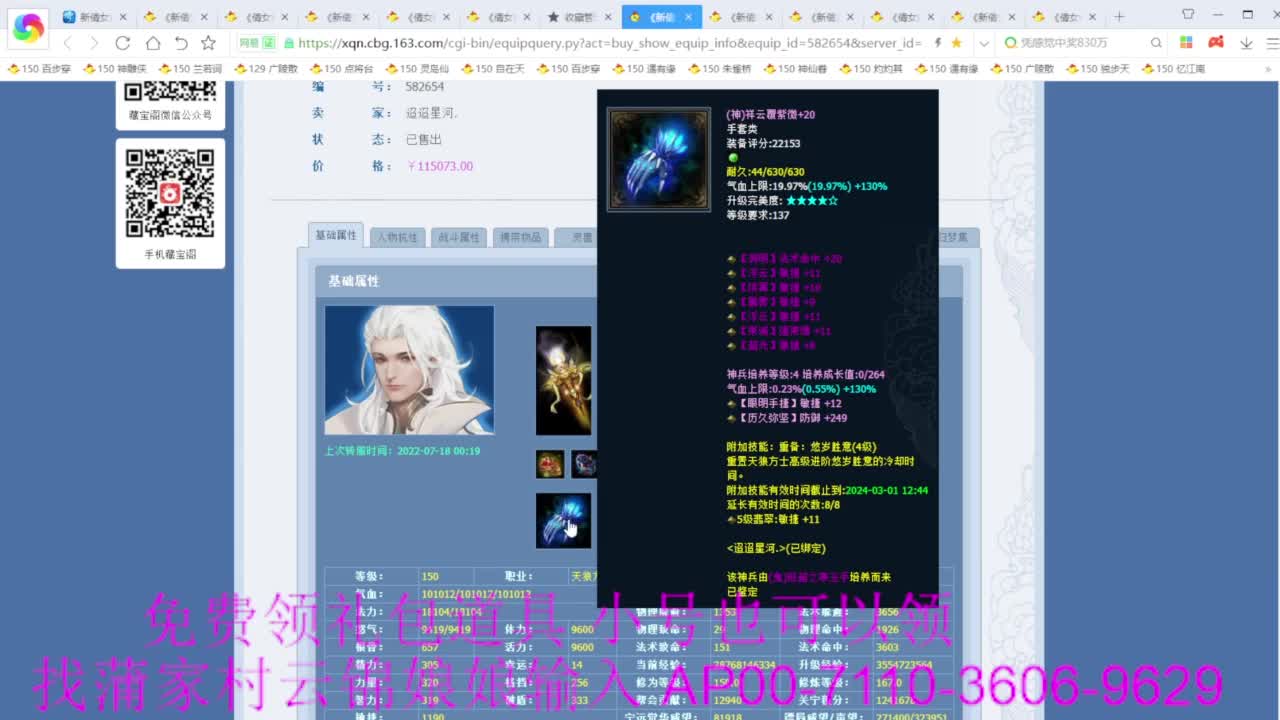Open the browser skin shirt icon
1280x720 pixels.
(x=1188, y=14)
